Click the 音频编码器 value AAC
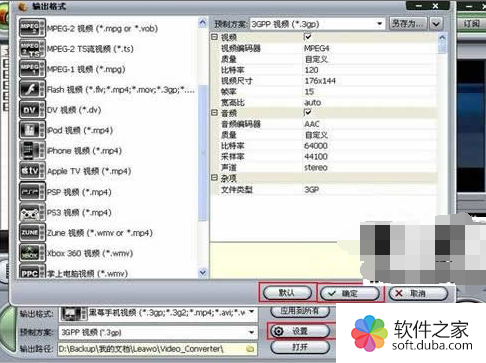Viewport: 486px width, 363px height. pos(312,124)
